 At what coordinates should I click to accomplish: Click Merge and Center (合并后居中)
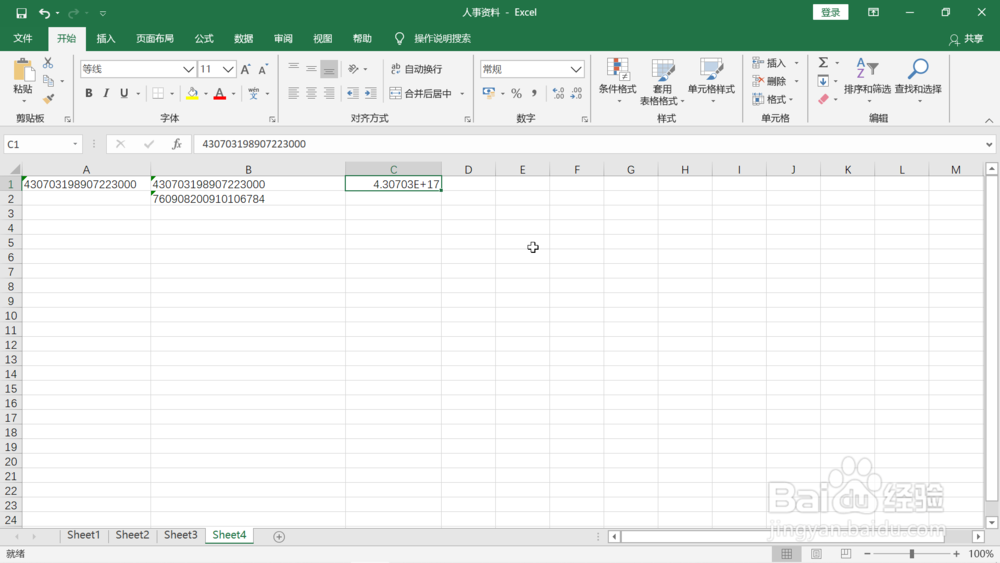click(x=420, y=94)
